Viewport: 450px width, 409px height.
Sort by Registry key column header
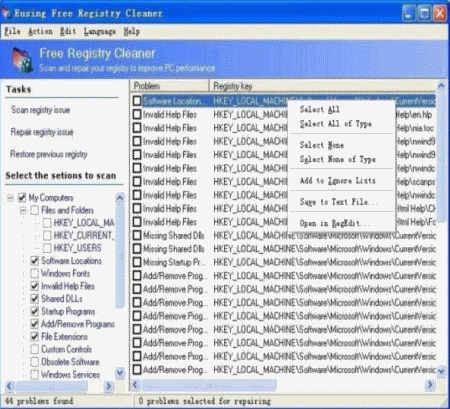coord(323,86)
